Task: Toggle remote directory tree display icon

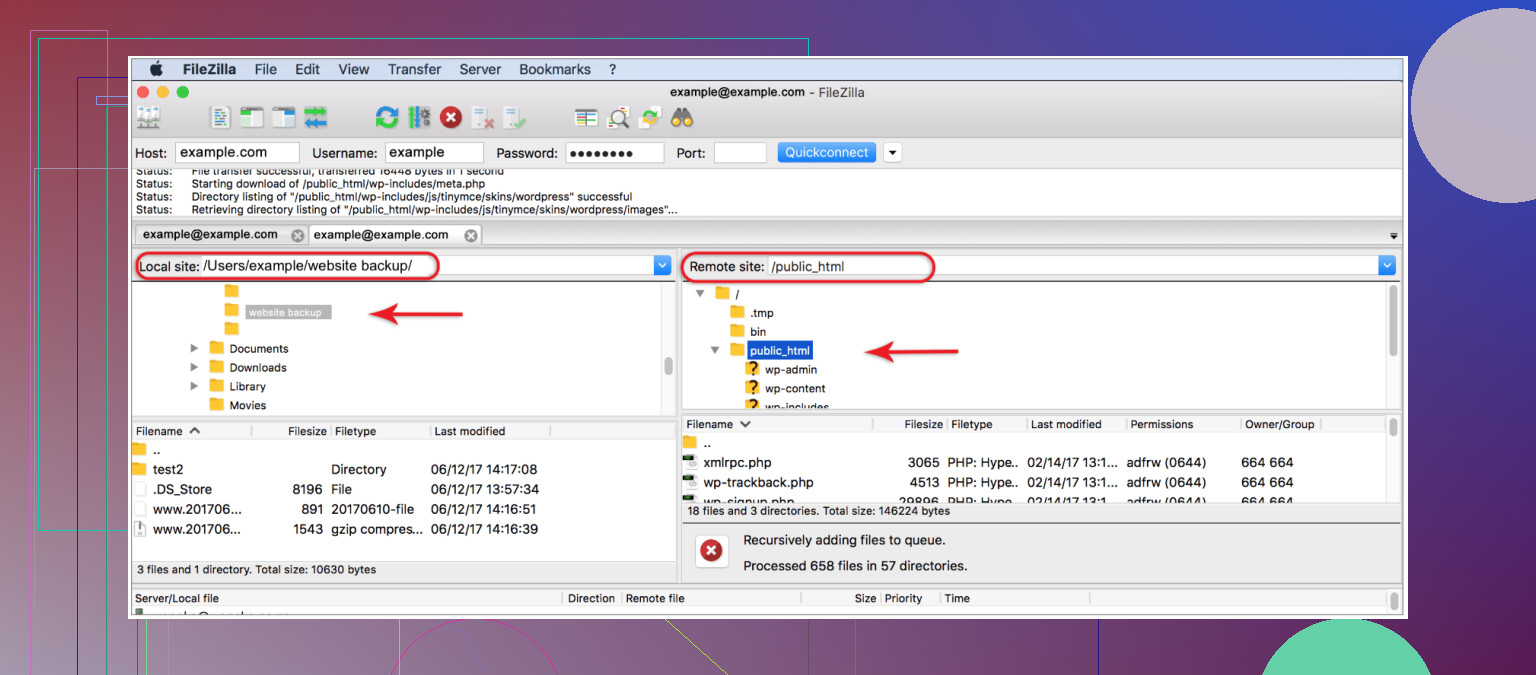Action: point(284,117)
